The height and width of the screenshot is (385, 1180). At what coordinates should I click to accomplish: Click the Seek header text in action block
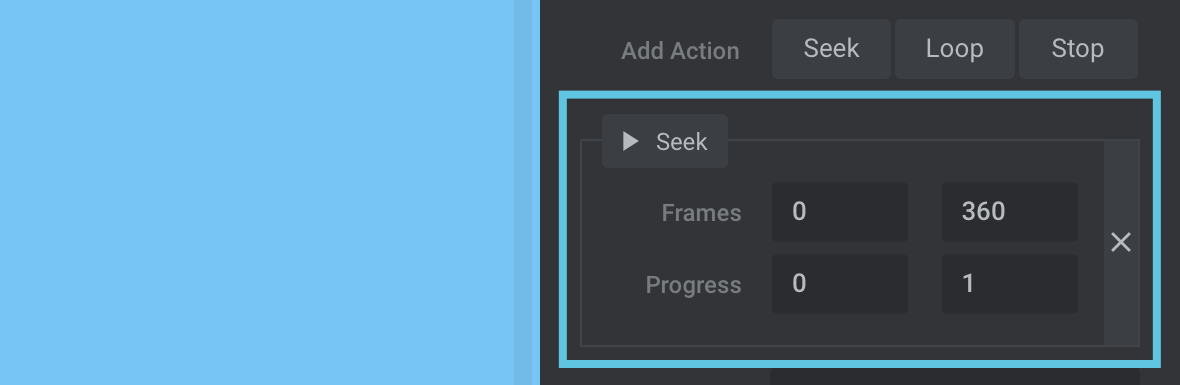682,141
